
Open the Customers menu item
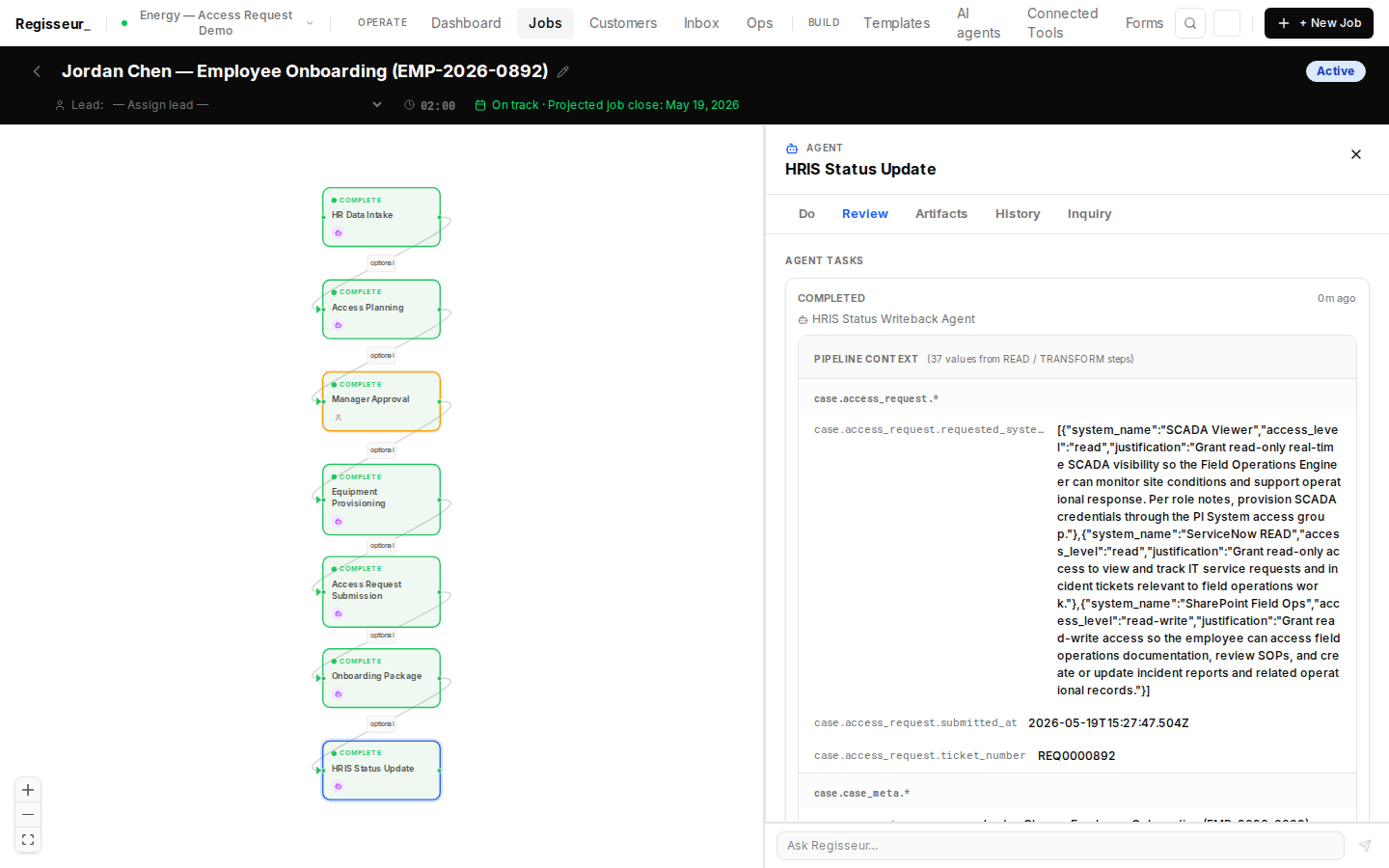pyautogui.click(x=623, y=23)
